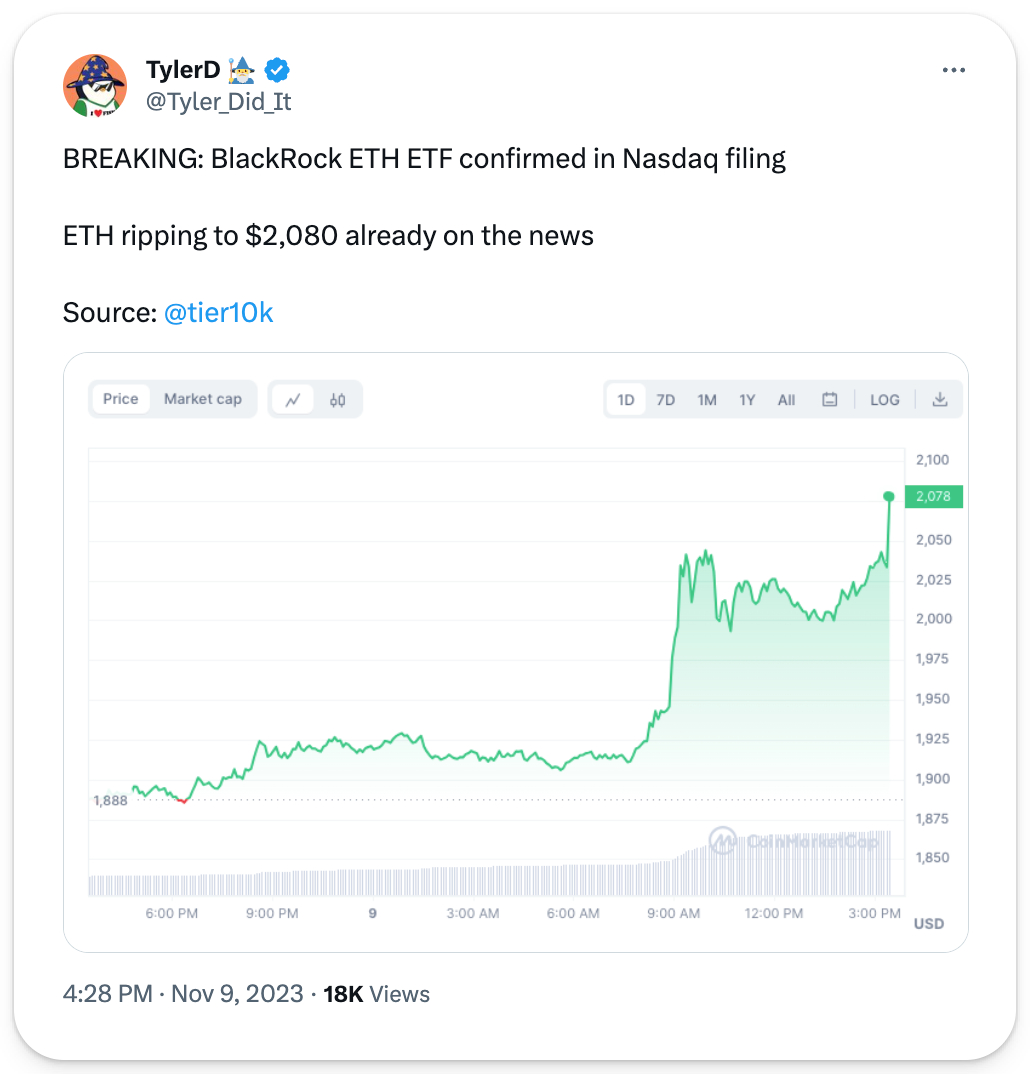Click the current price marker dot
Image resolution: width=1030 pixels, height=1074 pixels.
(888, 496)
